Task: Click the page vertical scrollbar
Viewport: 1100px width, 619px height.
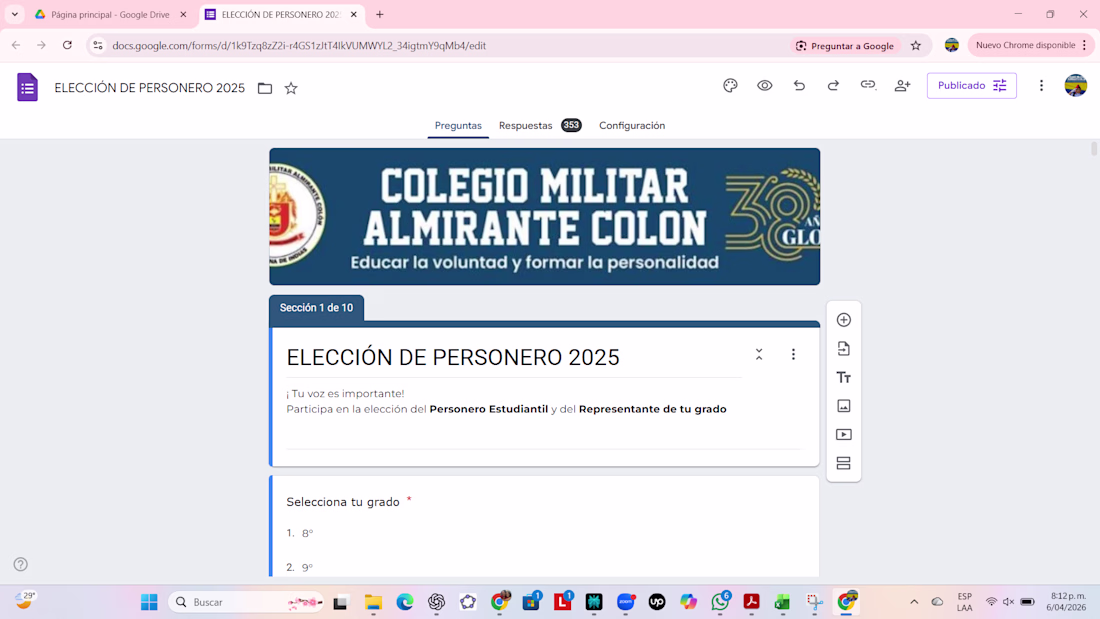Action: (x=1094, y=149)
